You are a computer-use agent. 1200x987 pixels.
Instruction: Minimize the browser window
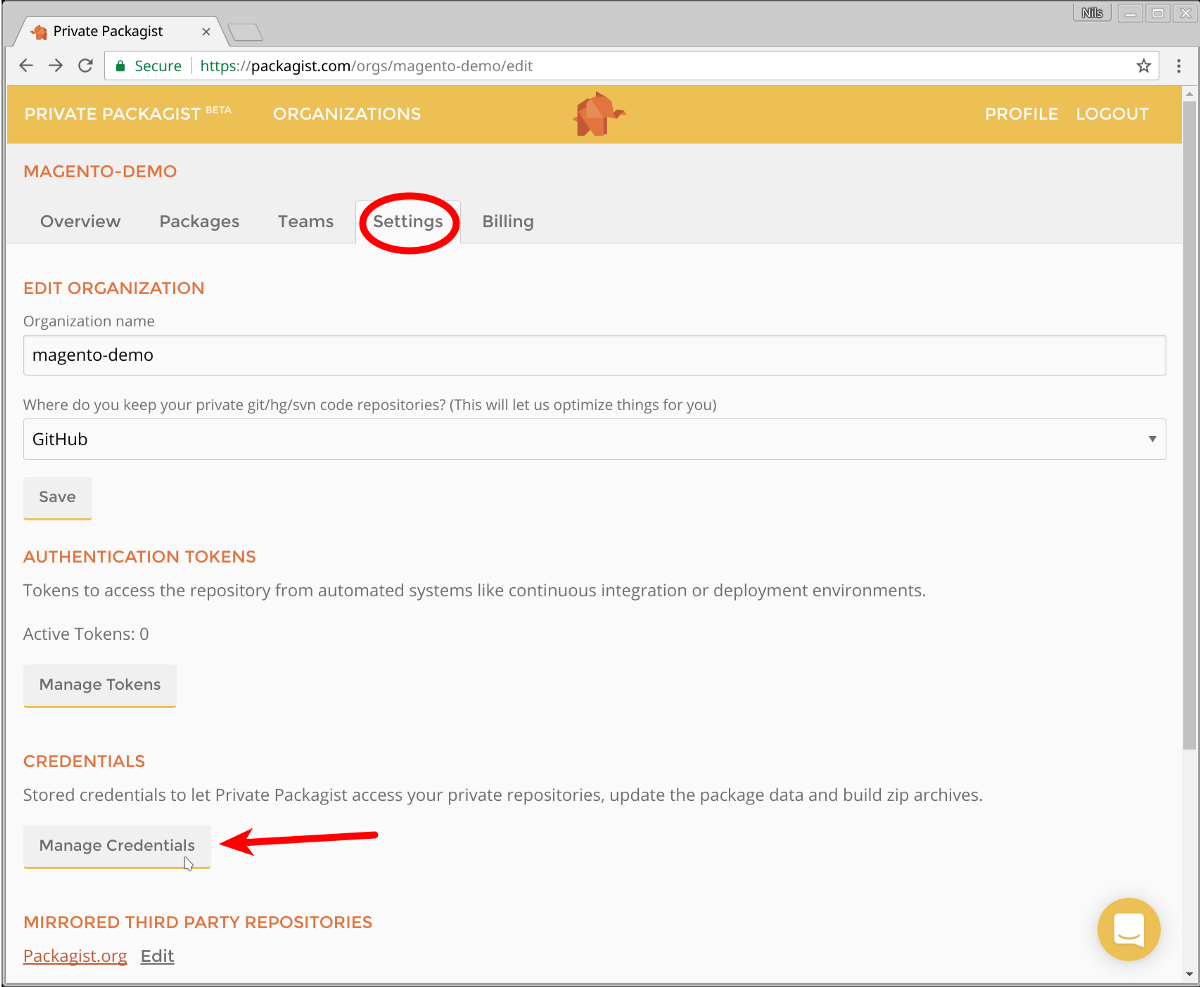click(1131, 13)
